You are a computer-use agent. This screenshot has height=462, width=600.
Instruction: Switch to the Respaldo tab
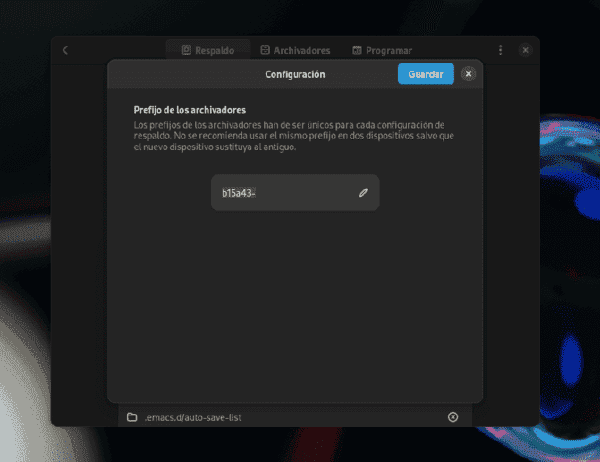click(208, 50)
